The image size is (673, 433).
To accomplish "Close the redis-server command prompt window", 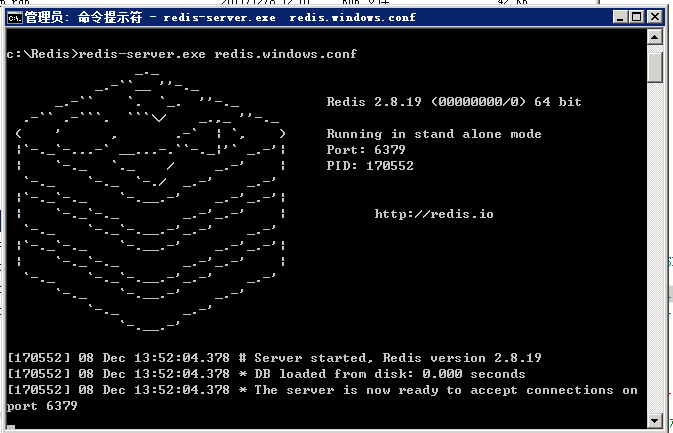I will [x=655, y=17].
